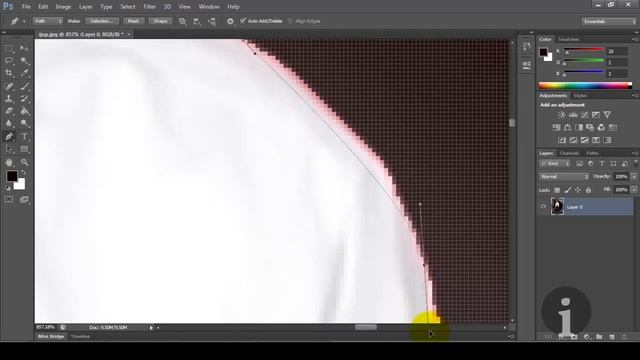This screenshot has height=360, width=640.
Task: Swap foreground and background colors
Action: pos(23,172)
